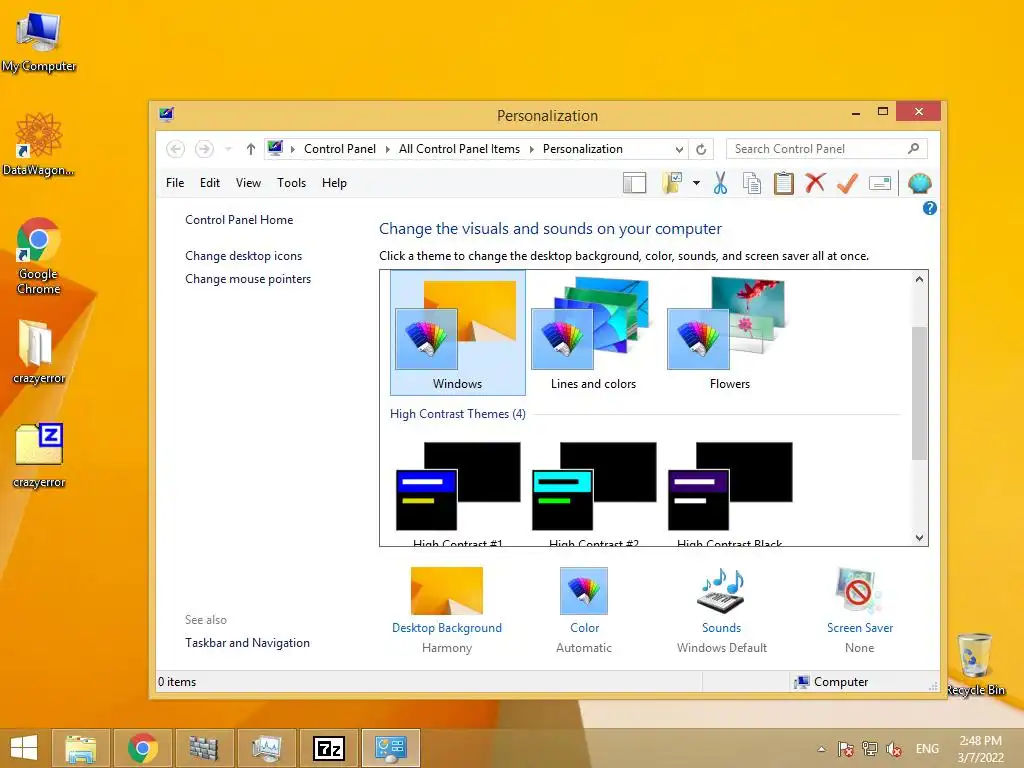Open the Color swatch settings
This screenshot has width=1024, height=768.
[584, 610]
